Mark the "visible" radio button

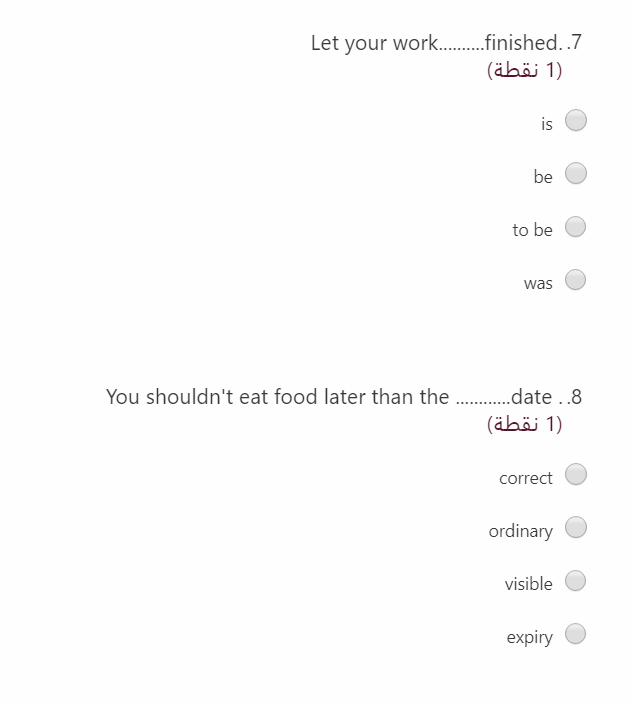576,581
